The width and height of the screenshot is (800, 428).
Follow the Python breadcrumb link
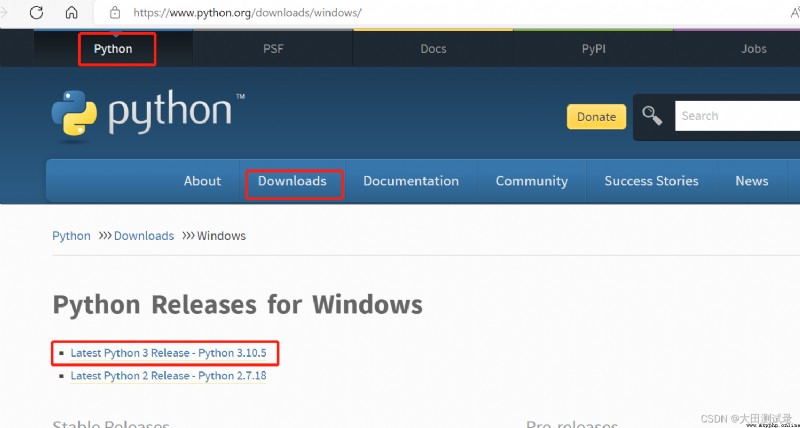pyautogui.click(x=71, y=236)
